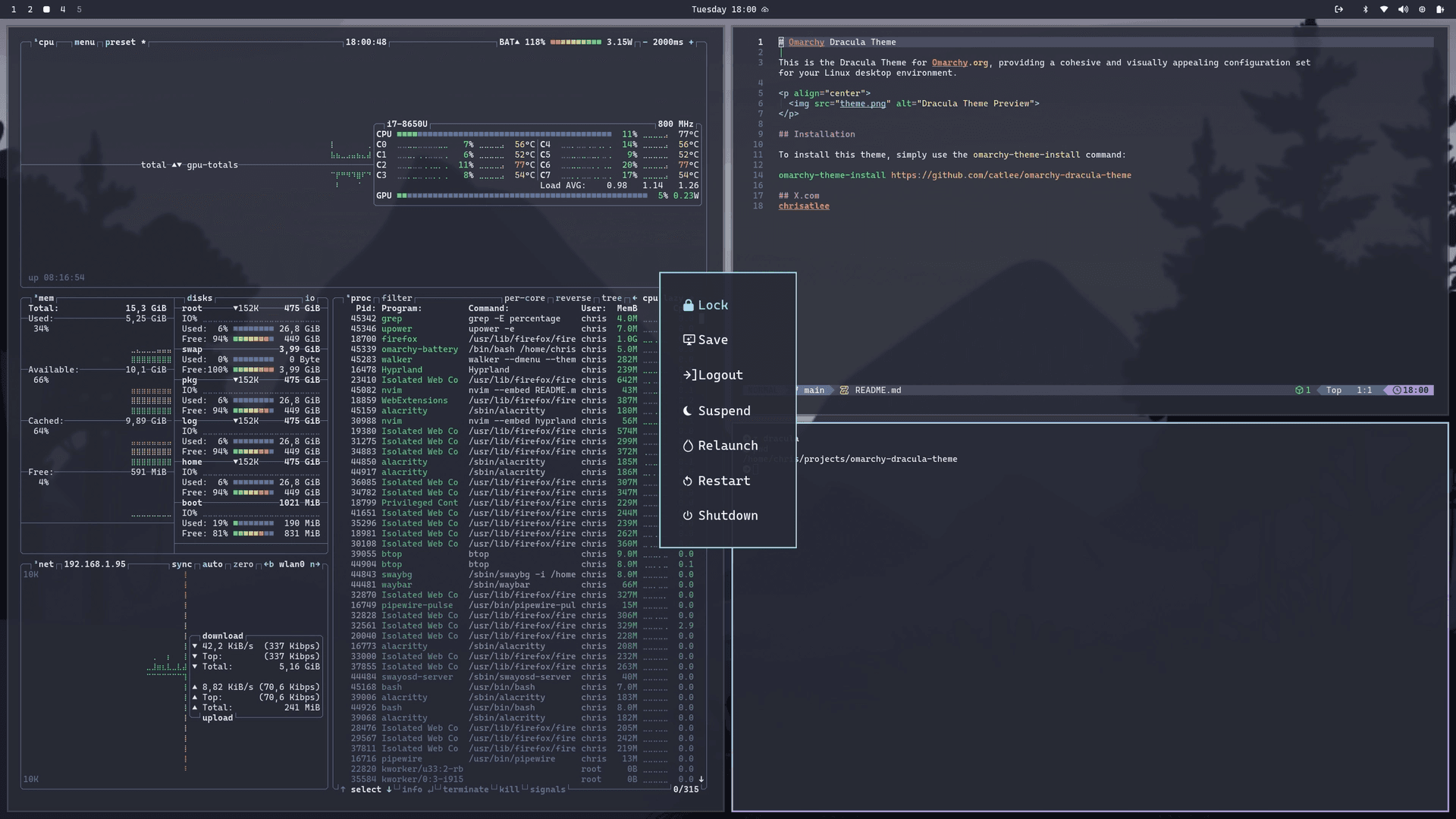Image resolution: width=1456 pixels, height=819 pixels.
Task: Select the Bluetooth icon in system tray
Action: tap(1365, 10)
